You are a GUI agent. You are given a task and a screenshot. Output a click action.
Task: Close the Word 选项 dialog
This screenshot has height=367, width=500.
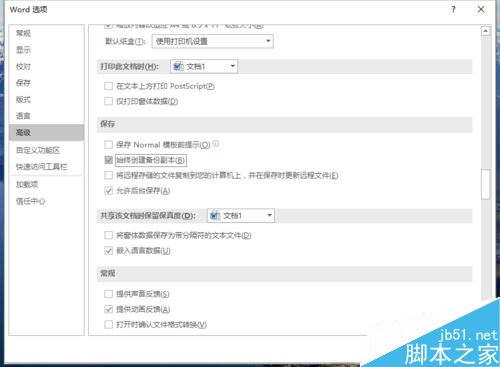[x=481, y=9]
